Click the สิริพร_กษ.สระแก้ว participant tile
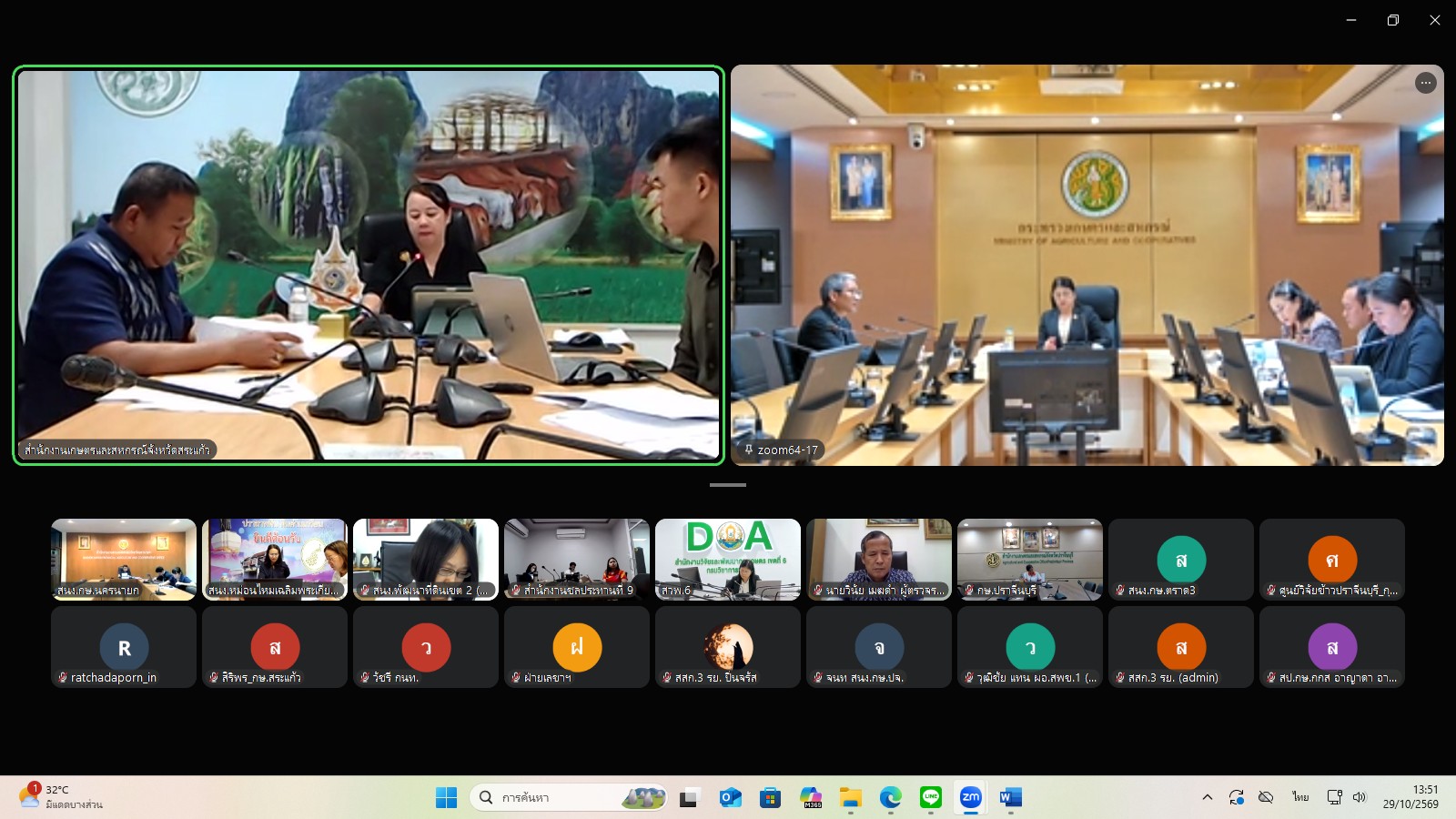Screen dimensions: 1456x819 tap(275, 647)
